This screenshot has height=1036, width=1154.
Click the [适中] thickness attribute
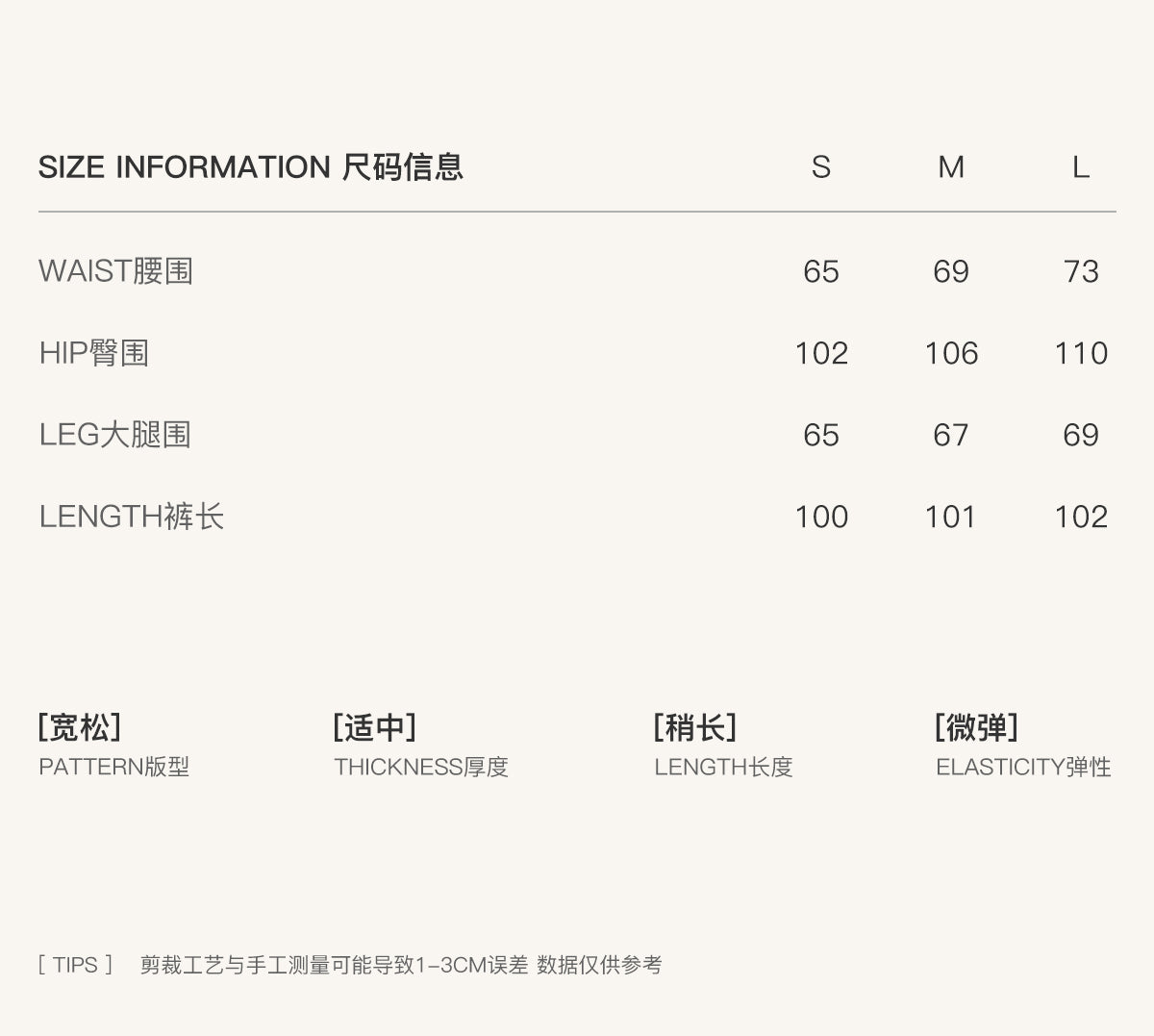coord(374,727)
